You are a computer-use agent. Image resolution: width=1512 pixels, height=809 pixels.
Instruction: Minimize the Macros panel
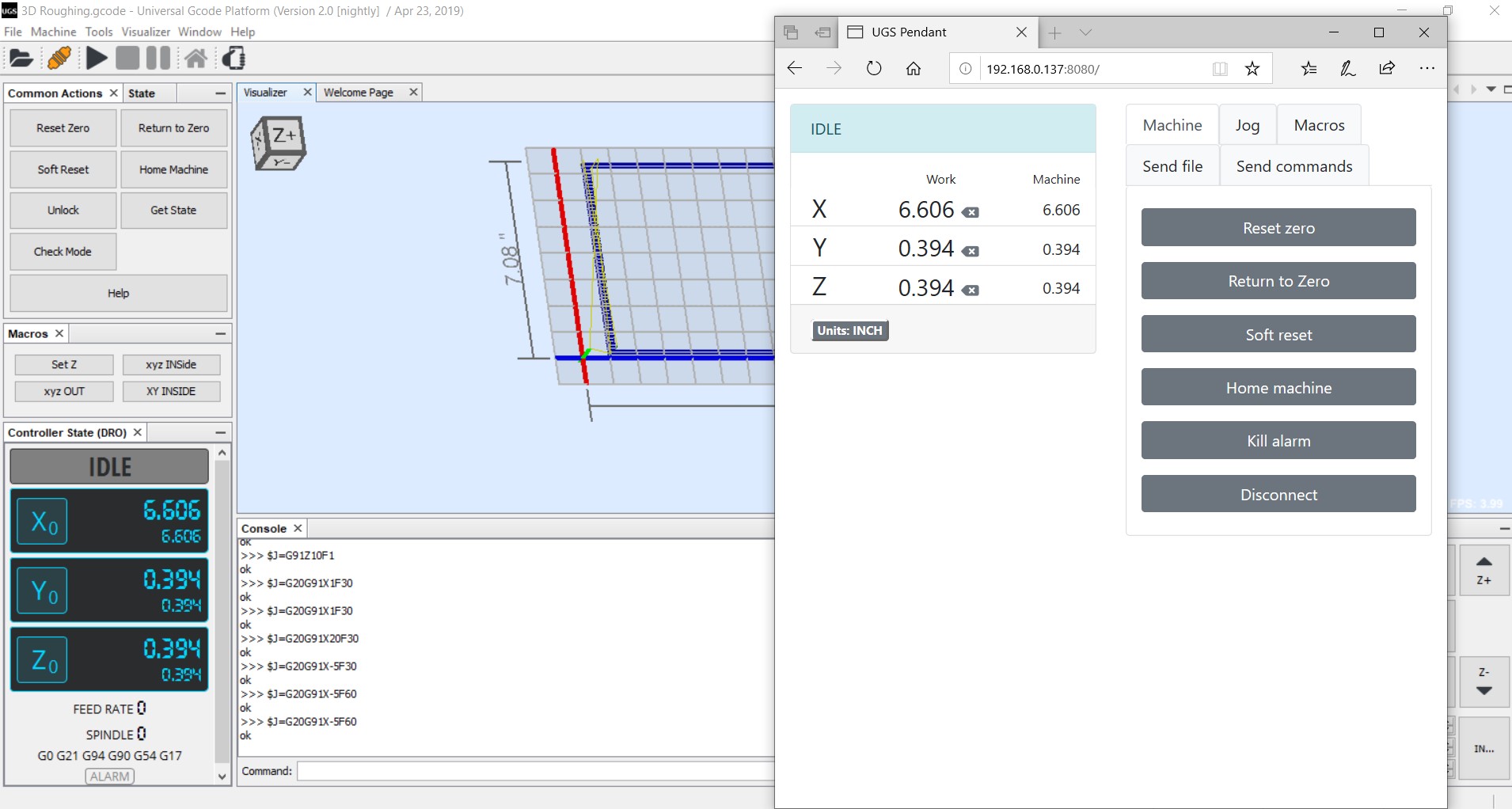tap(220, 333)
